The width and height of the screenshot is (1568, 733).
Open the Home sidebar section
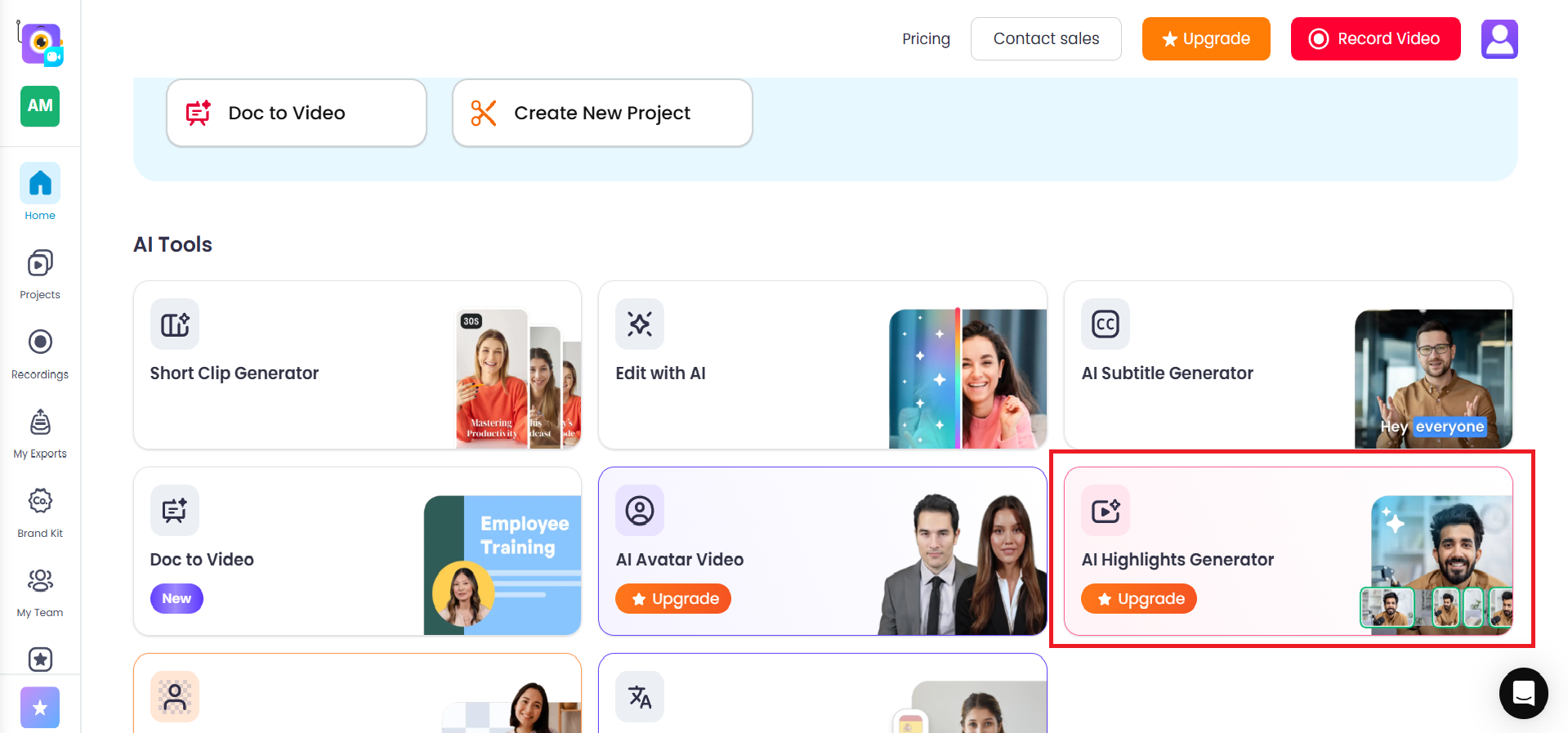pyautogui.click(x=40, y=192)
